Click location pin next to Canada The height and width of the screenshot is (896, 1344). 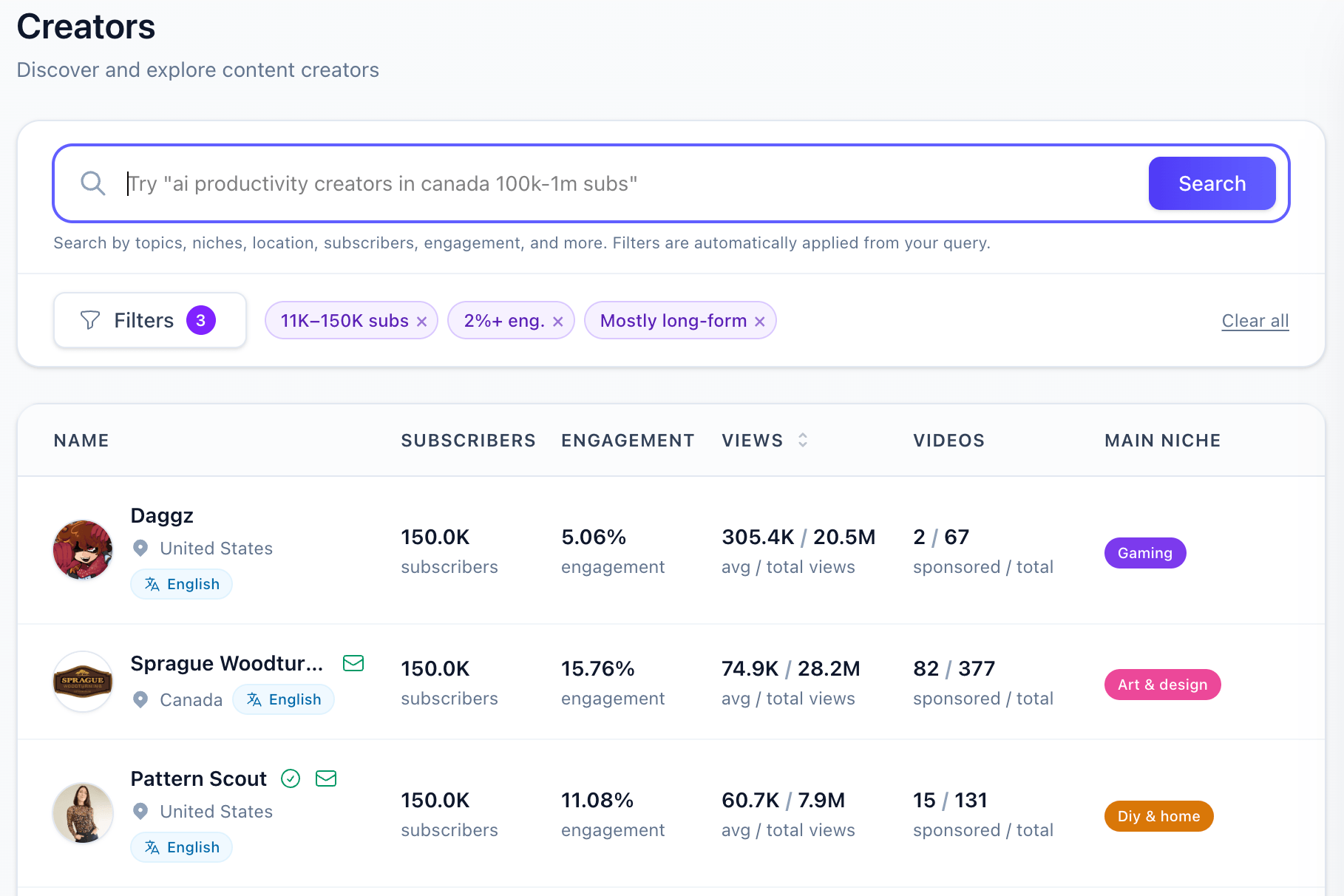coord(140,699)
